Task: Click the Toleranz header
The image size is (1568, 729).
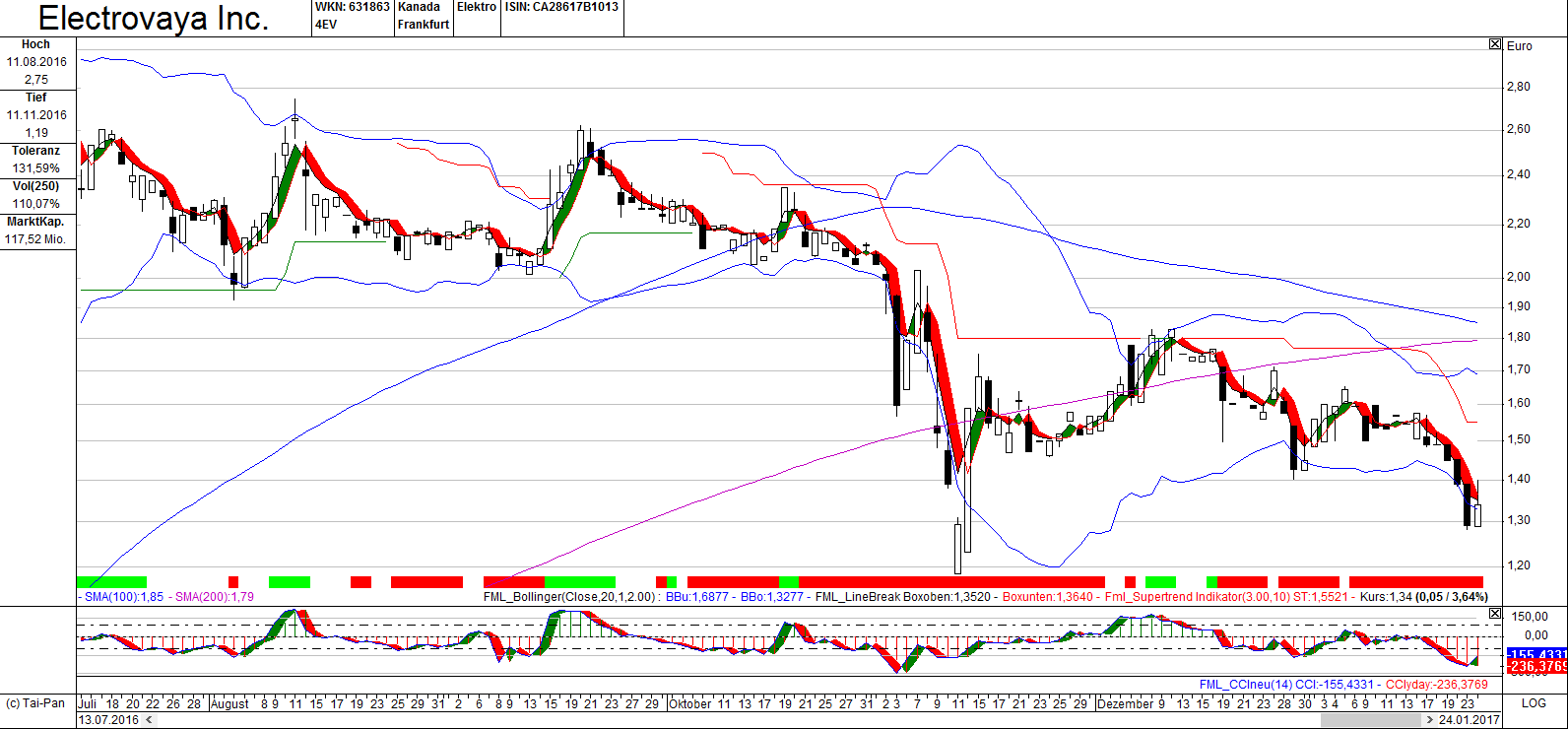Action: [36, 151]
